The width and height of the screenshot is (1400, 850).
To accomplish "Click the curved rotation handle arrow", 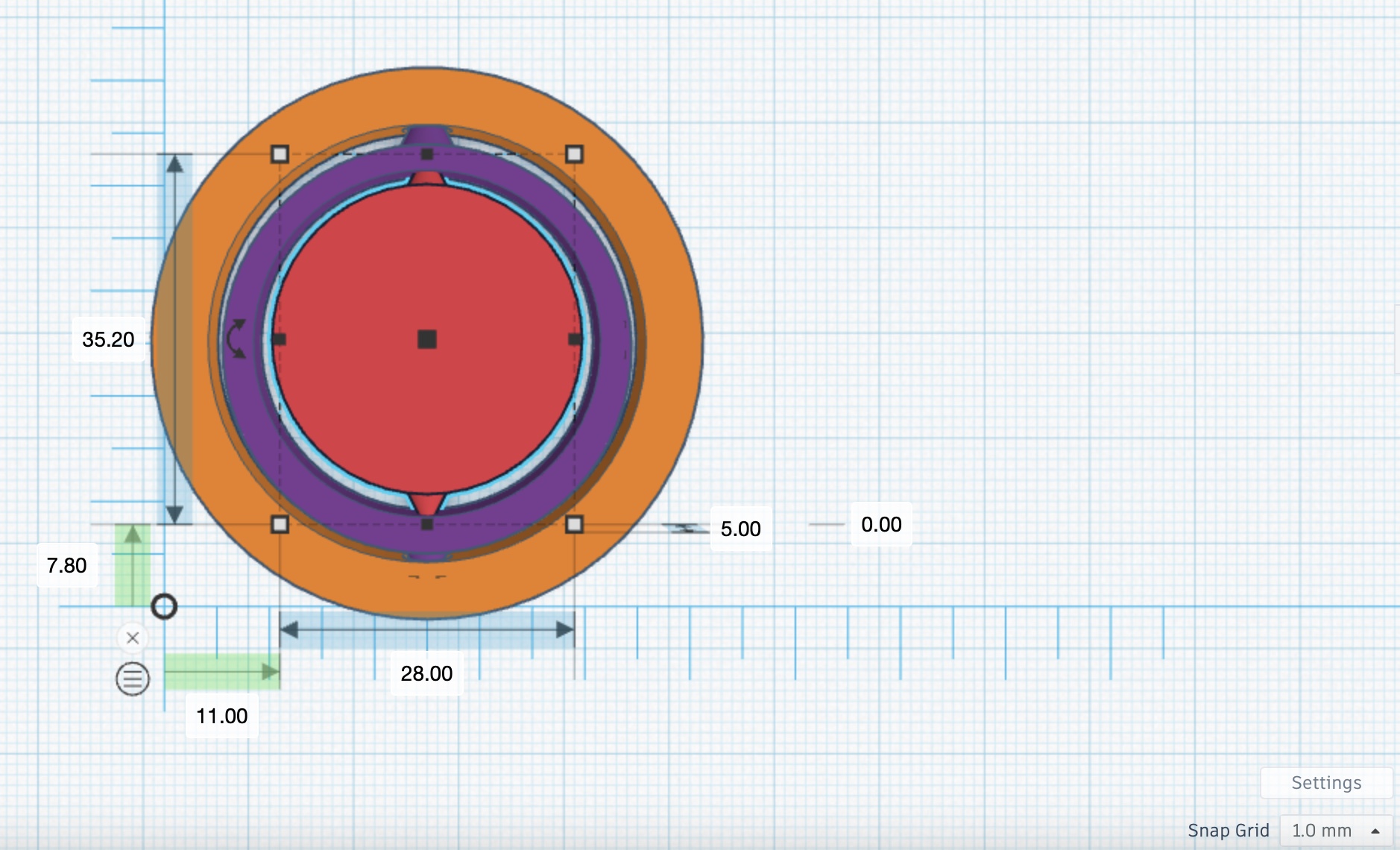I will [236, 339].
